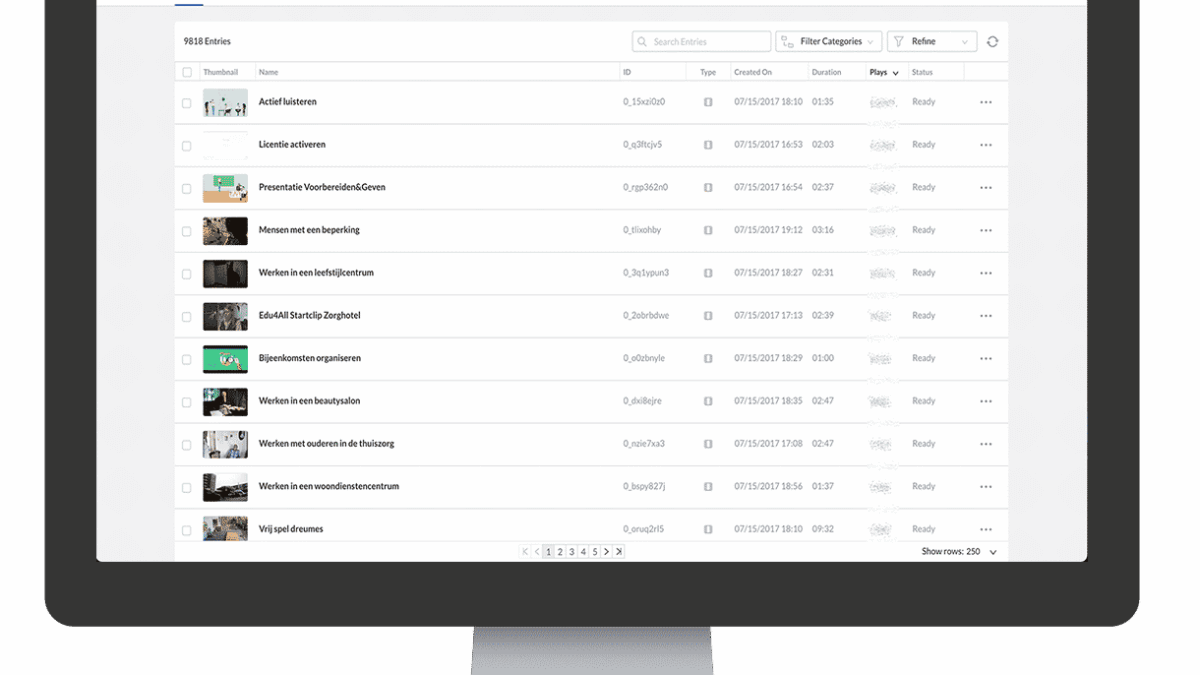Open more actions for Bijeenkomsten organiseren

click(986, 358)
